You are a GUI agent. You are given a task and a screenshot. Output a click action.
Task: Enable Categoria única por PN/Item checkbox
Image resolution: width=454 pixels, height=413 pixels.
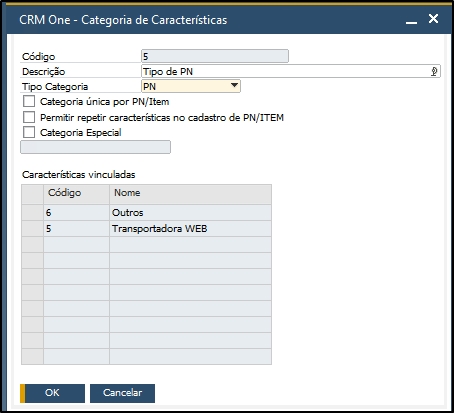pos(29,101)
